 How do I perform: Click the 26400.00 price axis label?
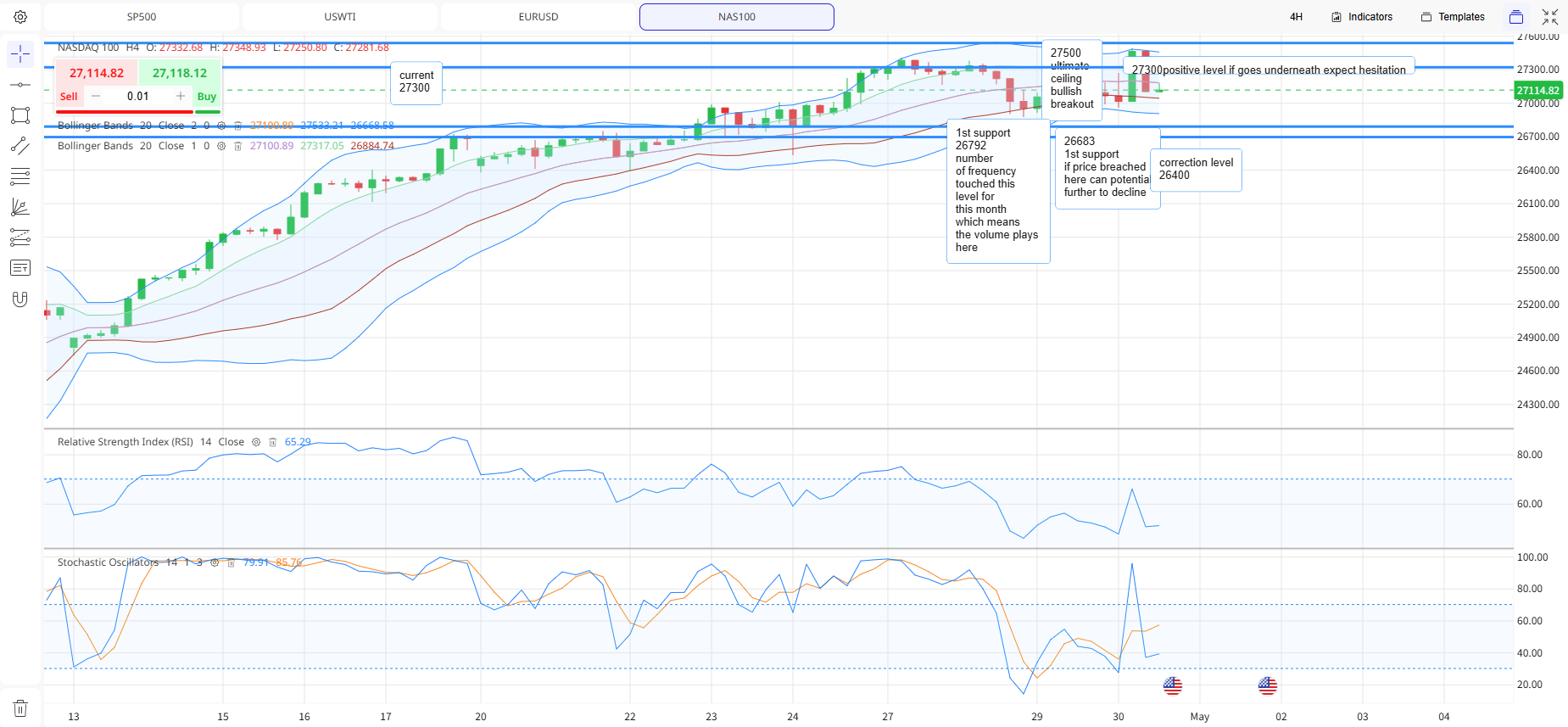tap(1537, 171)
